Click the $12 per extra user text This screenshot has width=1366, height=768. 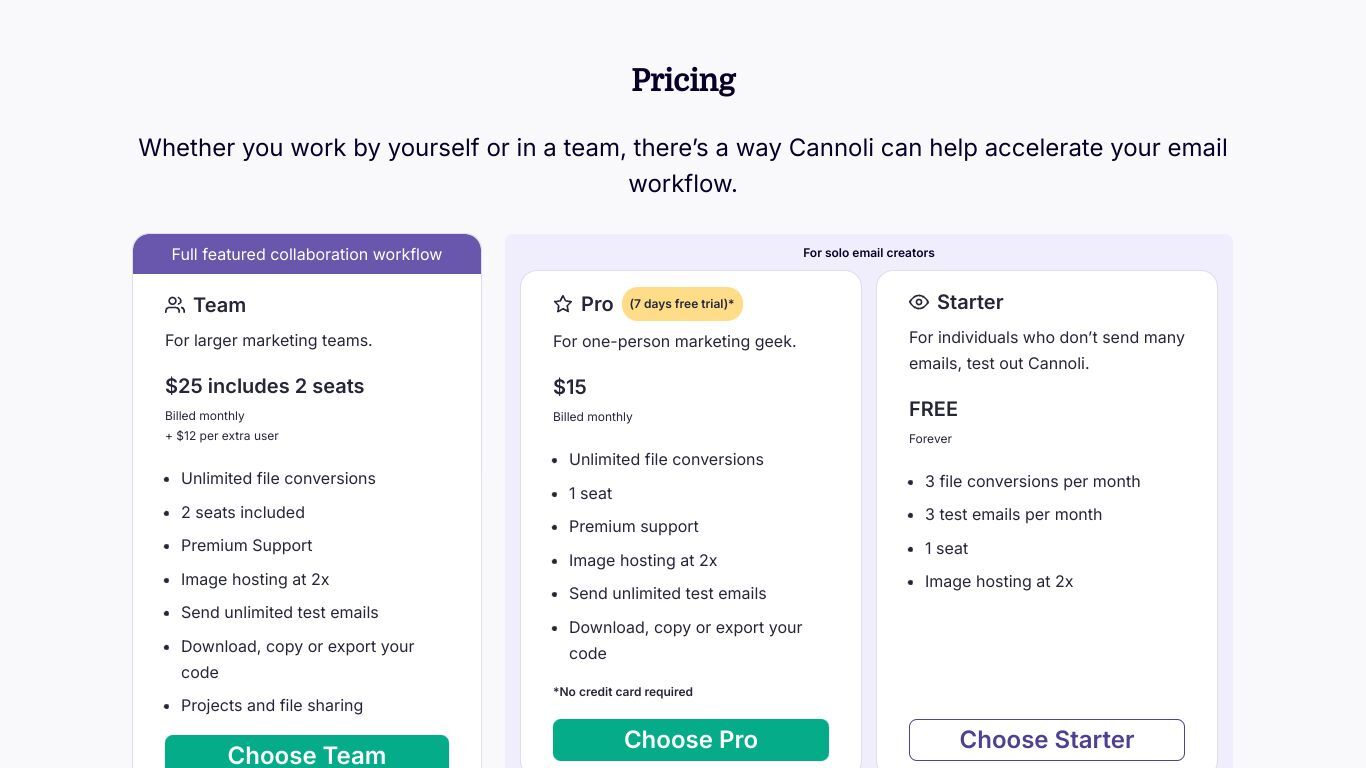pos(222,436)
